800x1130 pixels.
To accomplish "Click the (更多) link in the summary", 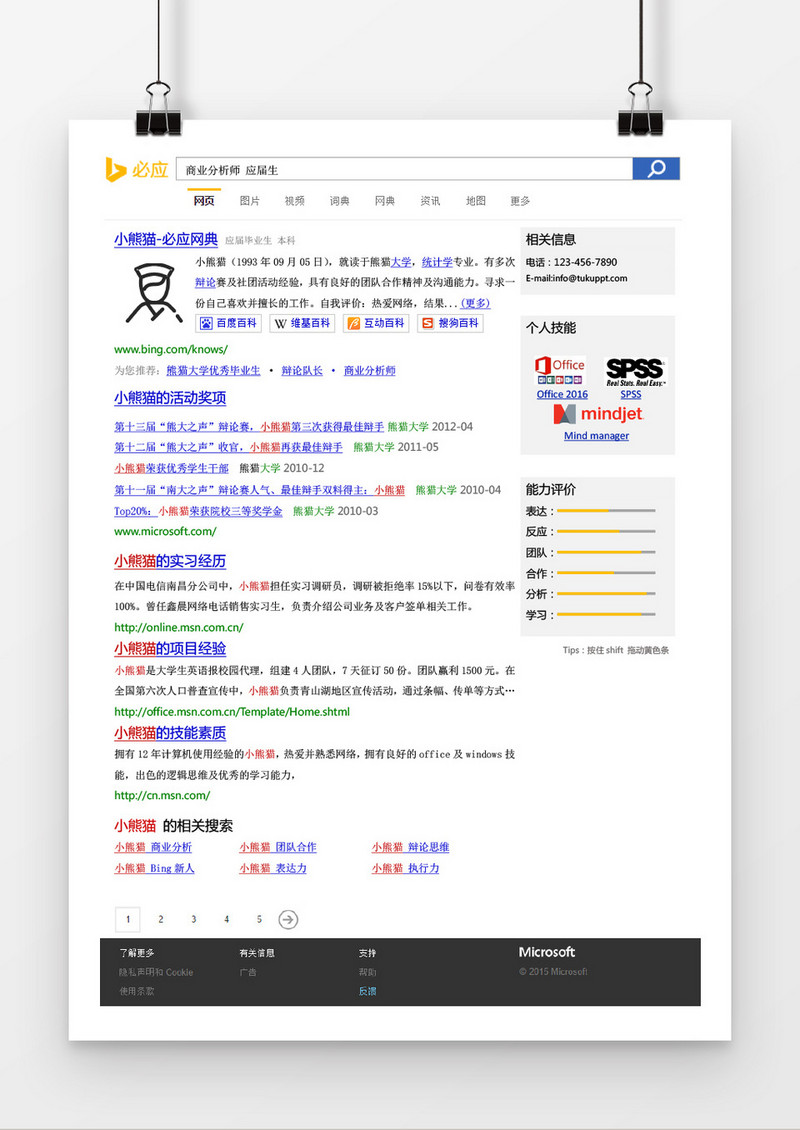I will (x=476, y=303).
